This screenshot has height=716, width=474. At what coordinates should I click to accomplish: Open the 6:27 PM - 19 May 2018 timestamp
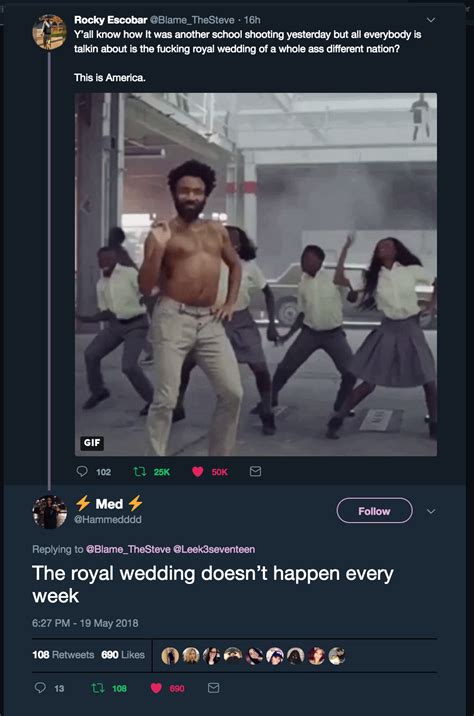(85, 623)
